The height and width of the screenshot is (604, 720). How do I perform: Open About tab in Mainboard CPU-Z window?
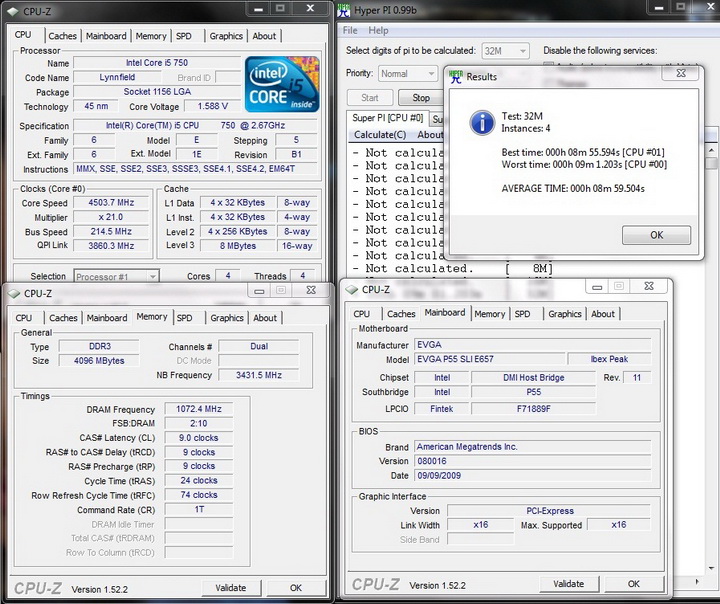point(602,314)
